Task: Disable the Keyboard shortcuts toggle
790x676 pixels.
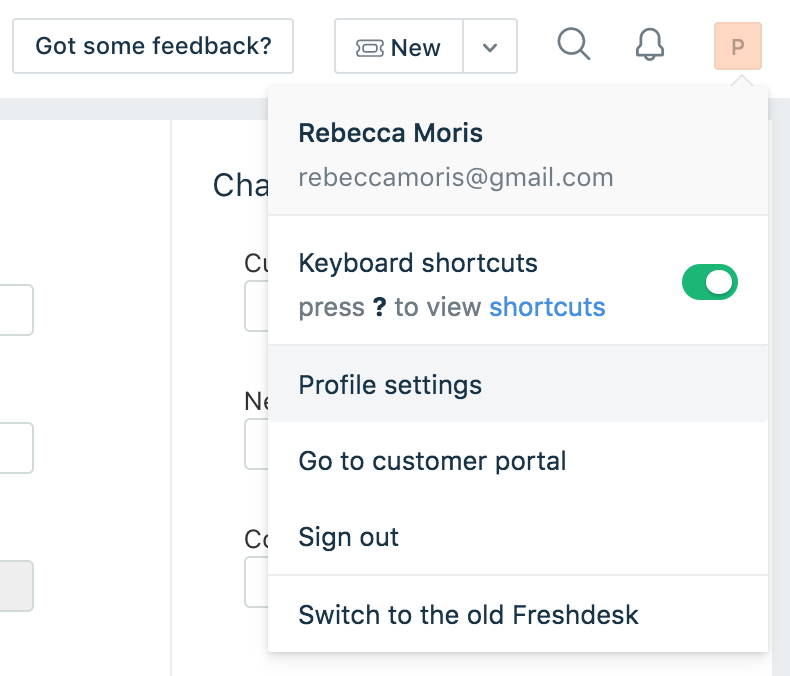Action: [710, 283]
